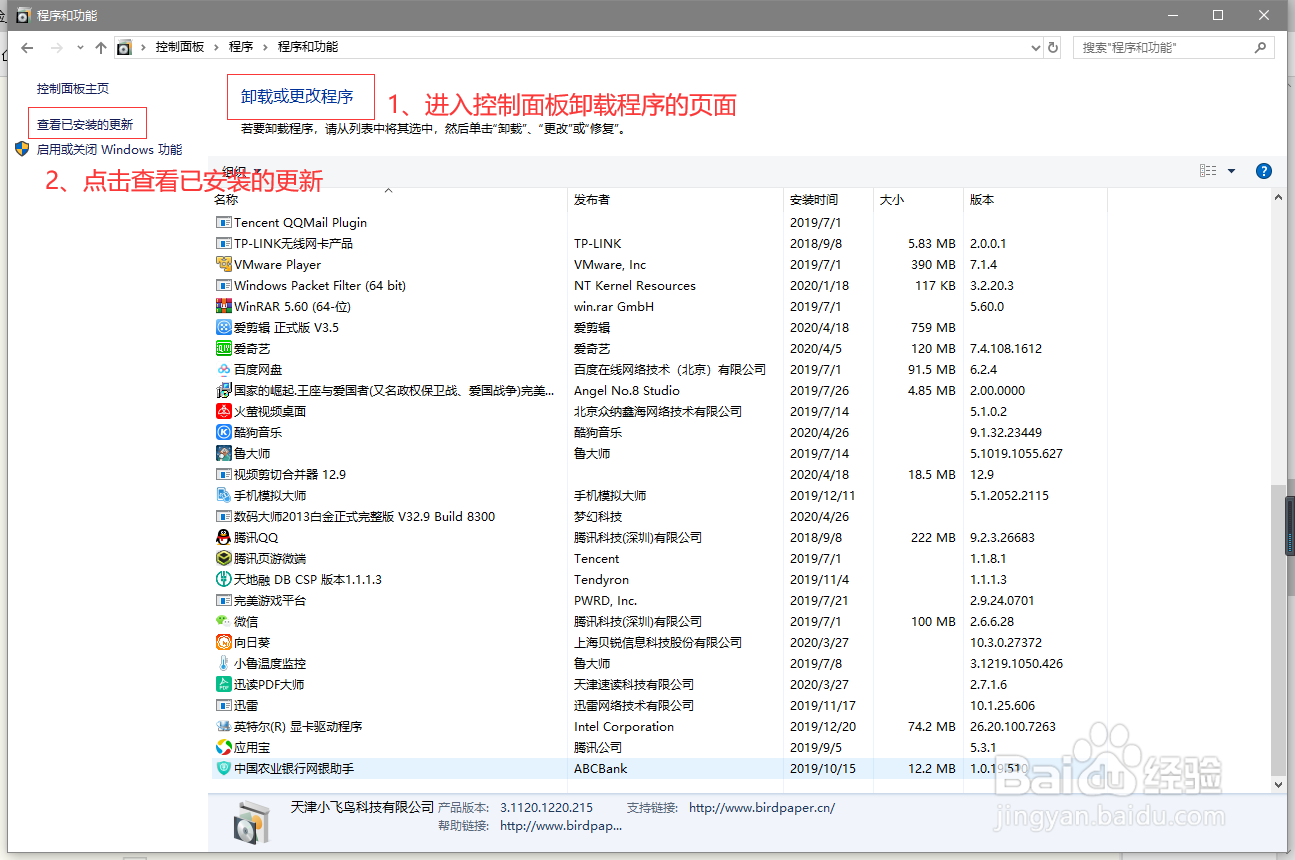
Task: Select the 中国农业银行网银助手 shield icon
Action: click(224, 769)
